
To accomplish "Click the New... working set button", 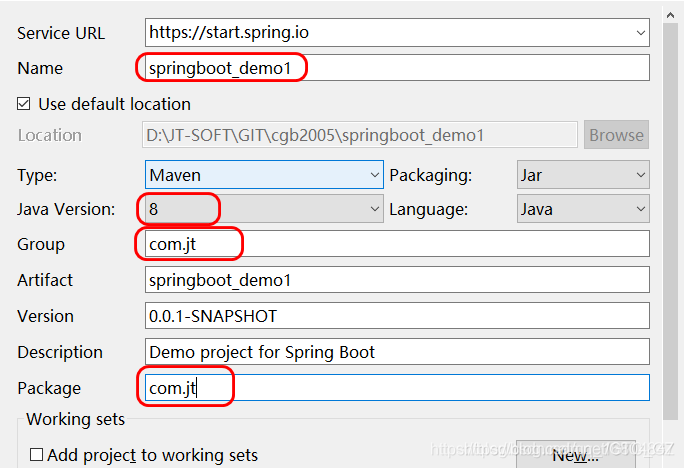I will 576,455.
